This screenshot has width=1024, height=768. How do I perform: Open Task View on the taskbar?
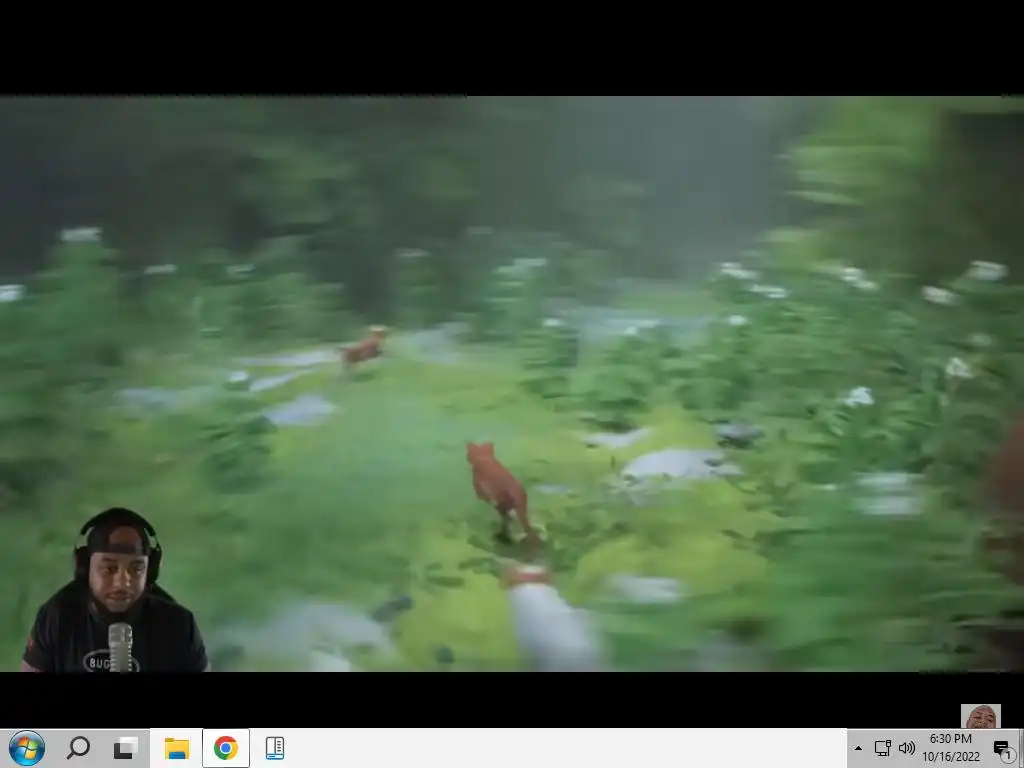(125, 748)
